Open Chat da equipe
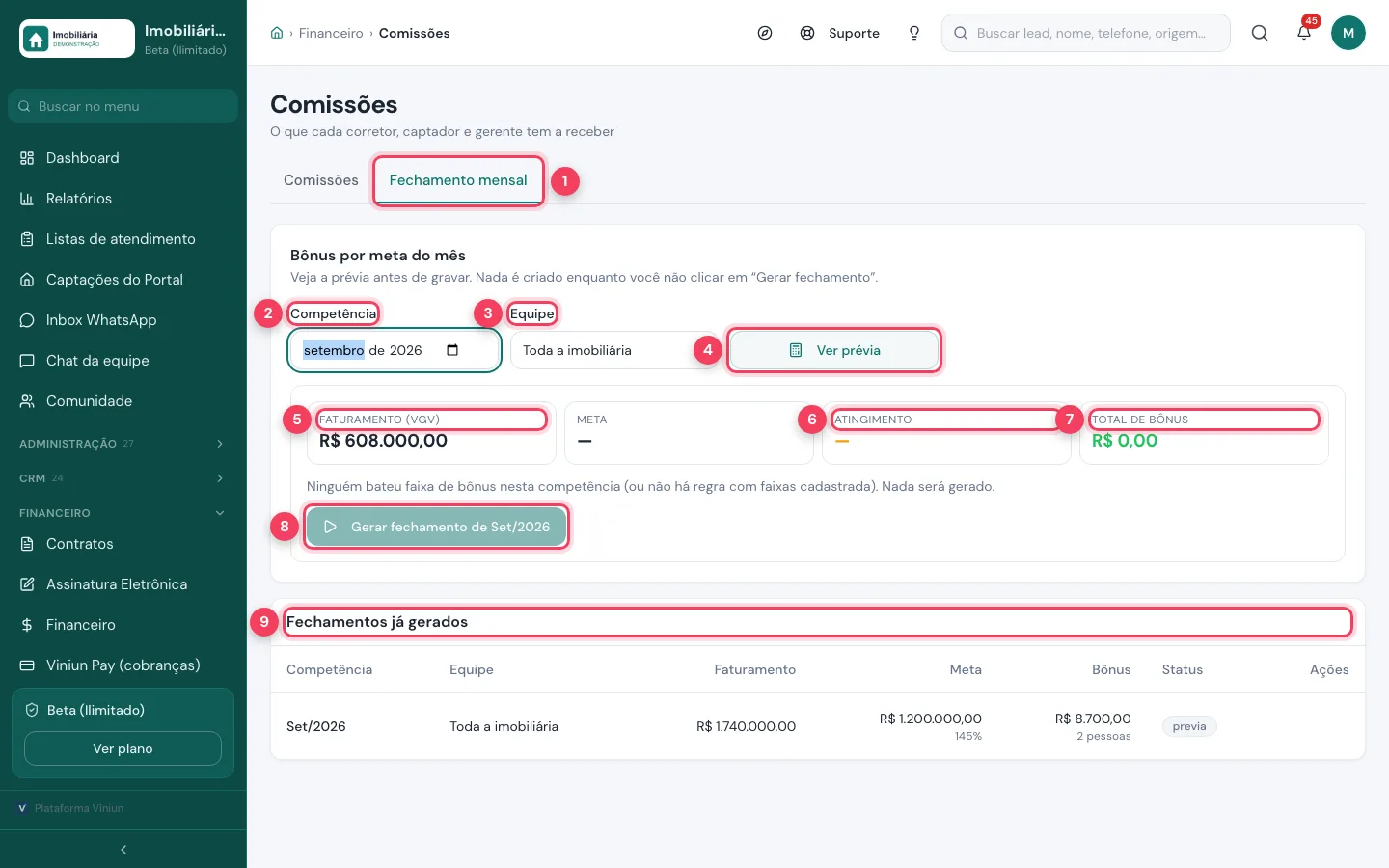 (123, 361)
